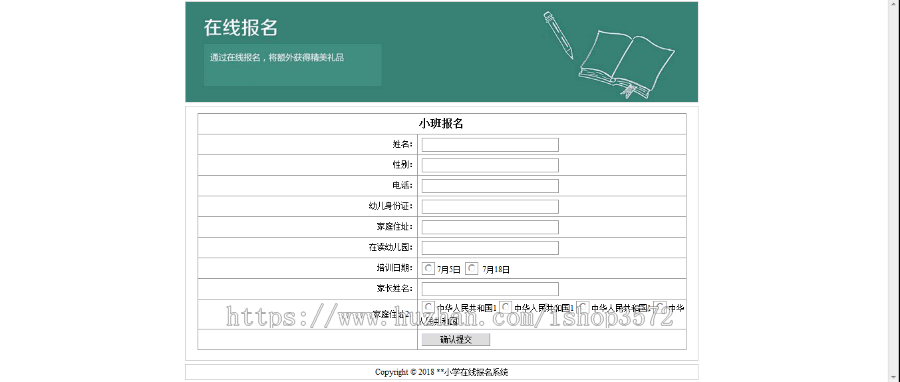
Task: Focus the 家长姓名 parent name field
Action: pos(490,289)
